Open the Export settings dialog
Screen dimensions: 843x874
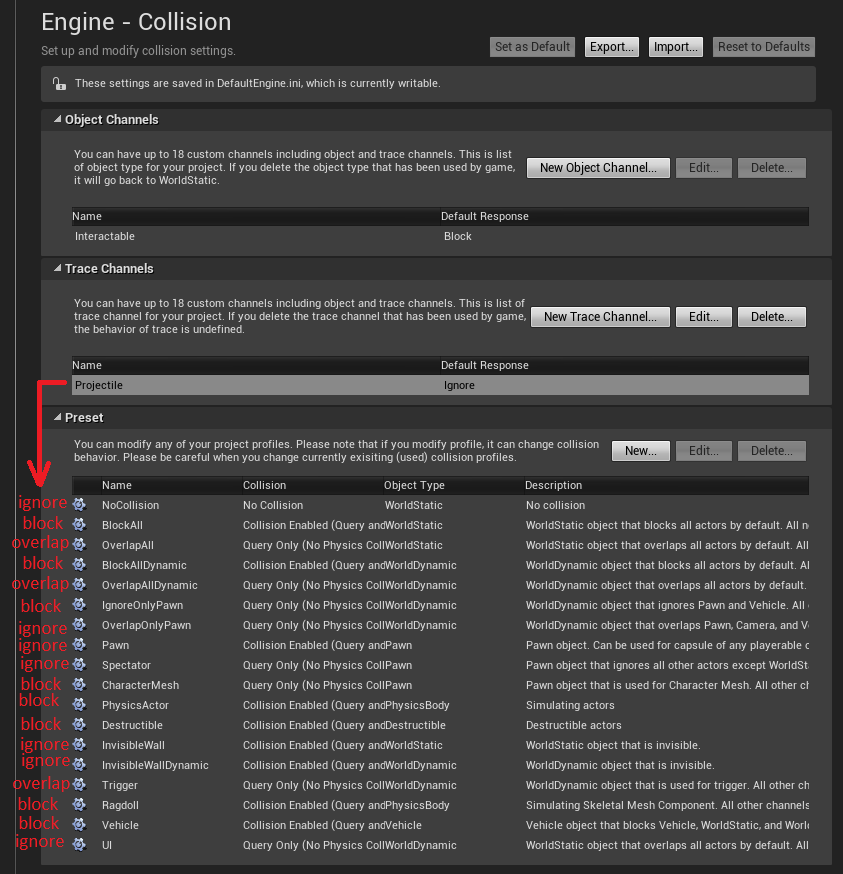pyautogui.click(x=611, y=47)
